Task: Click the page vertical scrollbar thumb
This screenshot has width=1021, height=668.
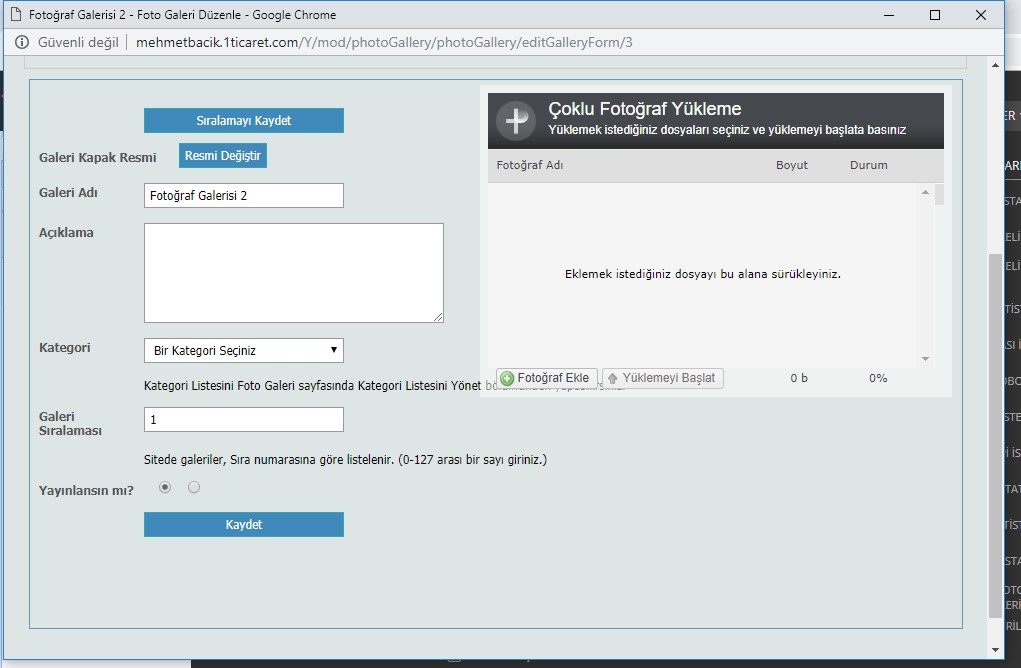Action: click(x=995, y=435)
